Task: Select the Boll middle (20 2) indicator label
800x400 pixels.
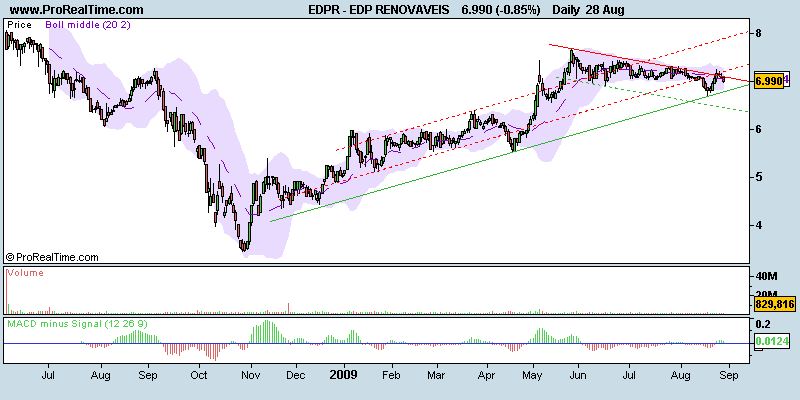Action: (88, 24)
